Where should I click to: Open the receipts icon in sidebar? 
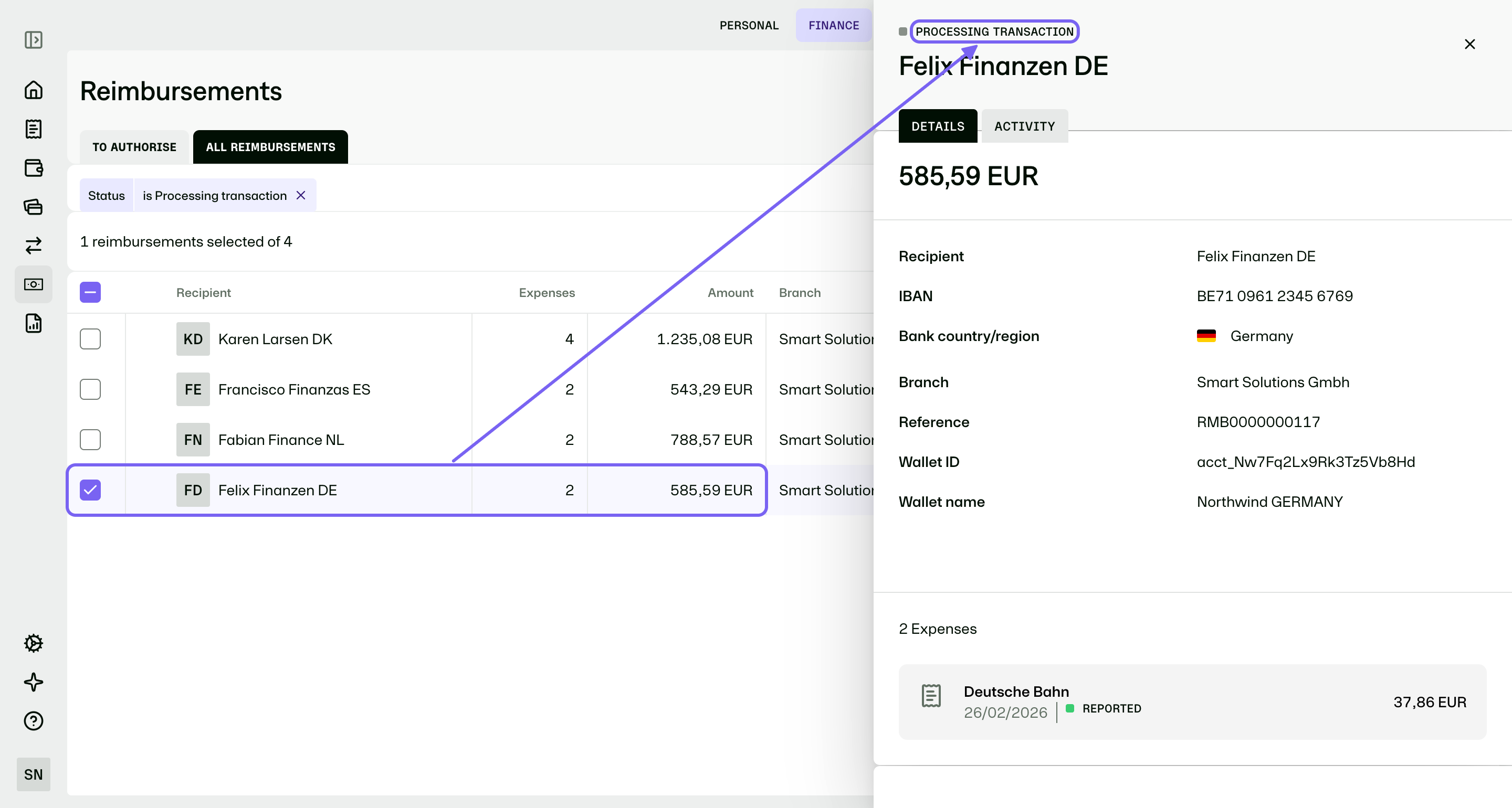(34, 129)
